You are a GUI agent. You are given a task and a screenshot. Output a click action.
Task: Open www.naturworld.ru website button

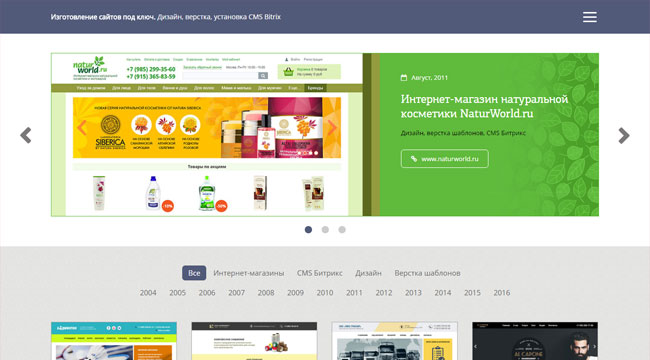(x=444, y=158)
